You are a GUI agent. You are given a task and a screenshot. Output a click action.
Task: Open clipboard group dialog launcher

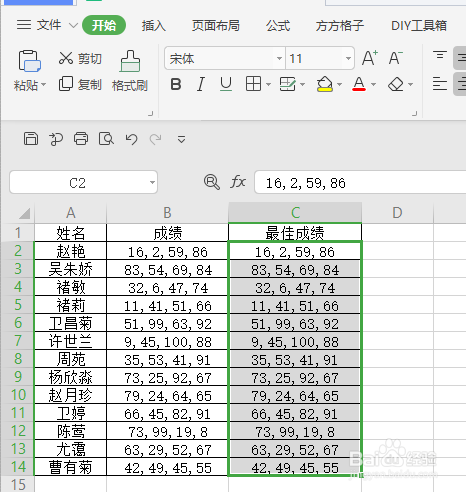click(x=151, y=114)
